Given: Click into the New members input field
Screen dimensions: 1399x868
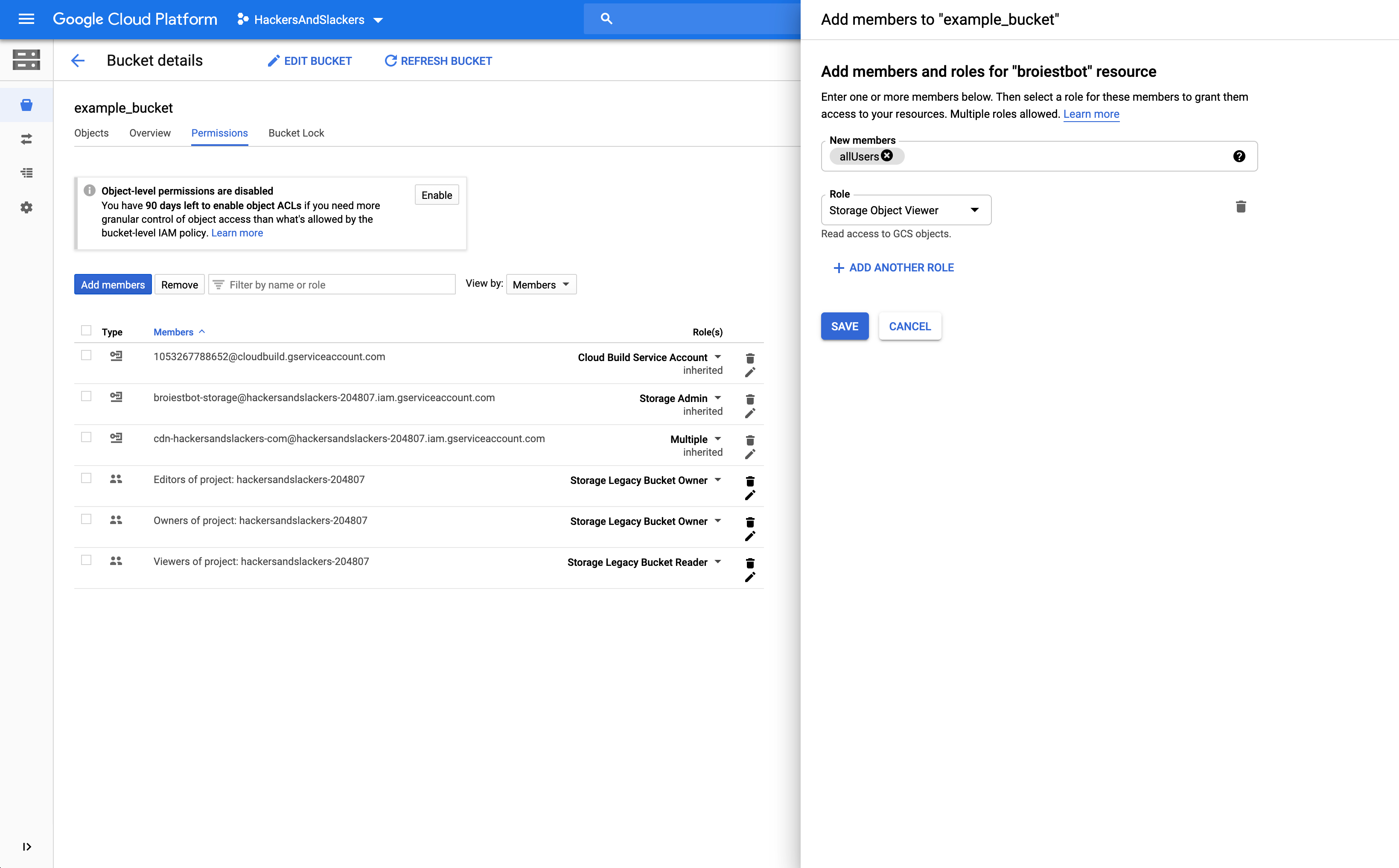Looking at the screenshot, I should pyautogui.click(x=1039, y=156).
